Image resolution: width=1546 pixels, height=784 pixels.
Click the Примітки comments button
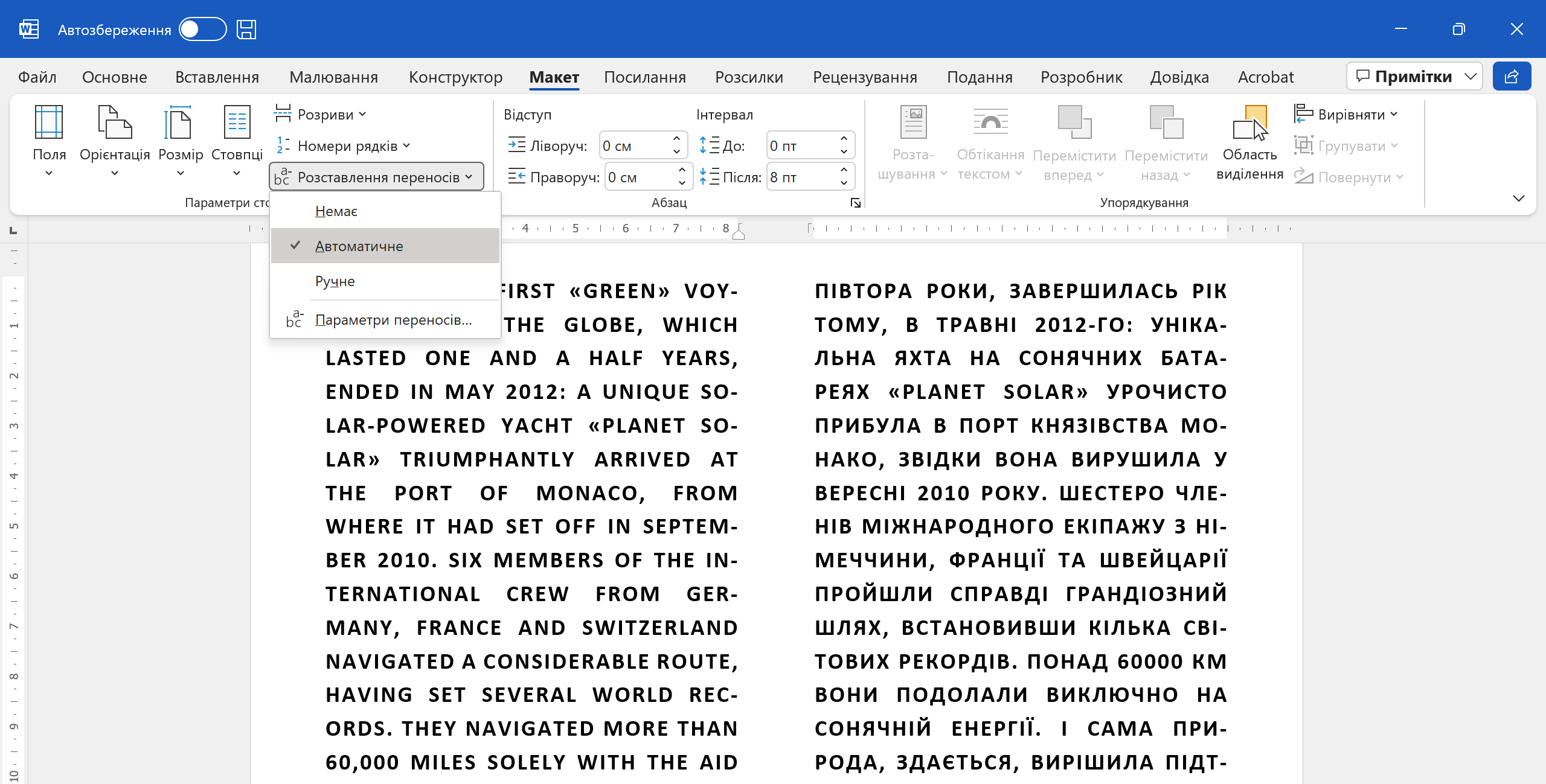(1404, 77)
